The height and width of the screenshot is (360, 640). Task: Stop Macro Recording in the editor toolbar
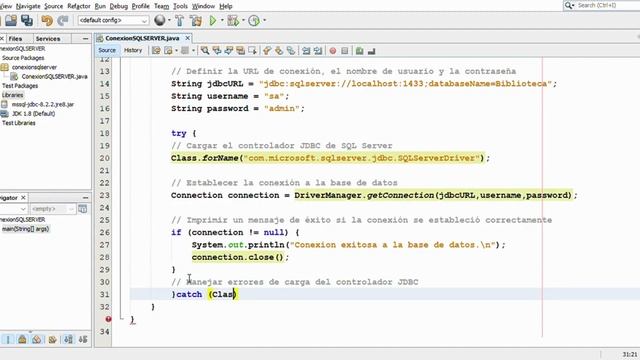344,51
